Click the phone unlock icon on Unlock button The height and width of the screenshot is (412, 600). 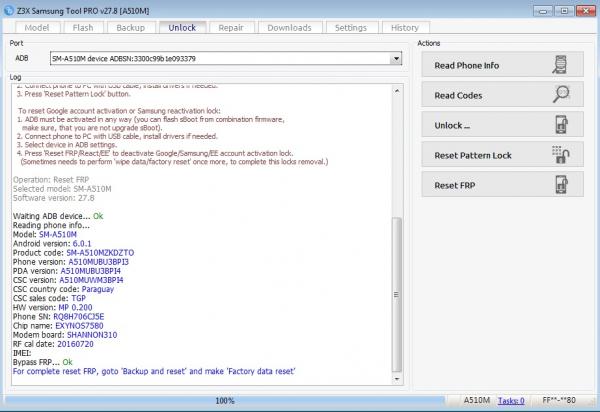click(561, 124)
